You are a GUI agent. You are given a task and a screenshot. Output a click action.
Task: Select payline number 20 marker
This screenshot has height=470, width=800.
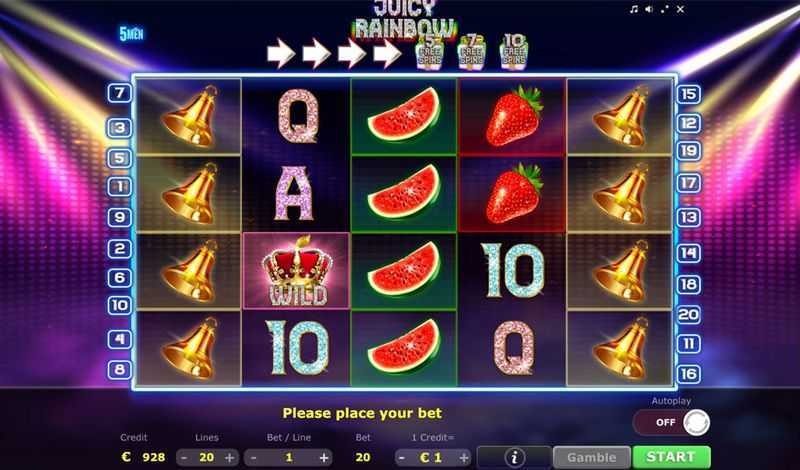tap(688, 314)
